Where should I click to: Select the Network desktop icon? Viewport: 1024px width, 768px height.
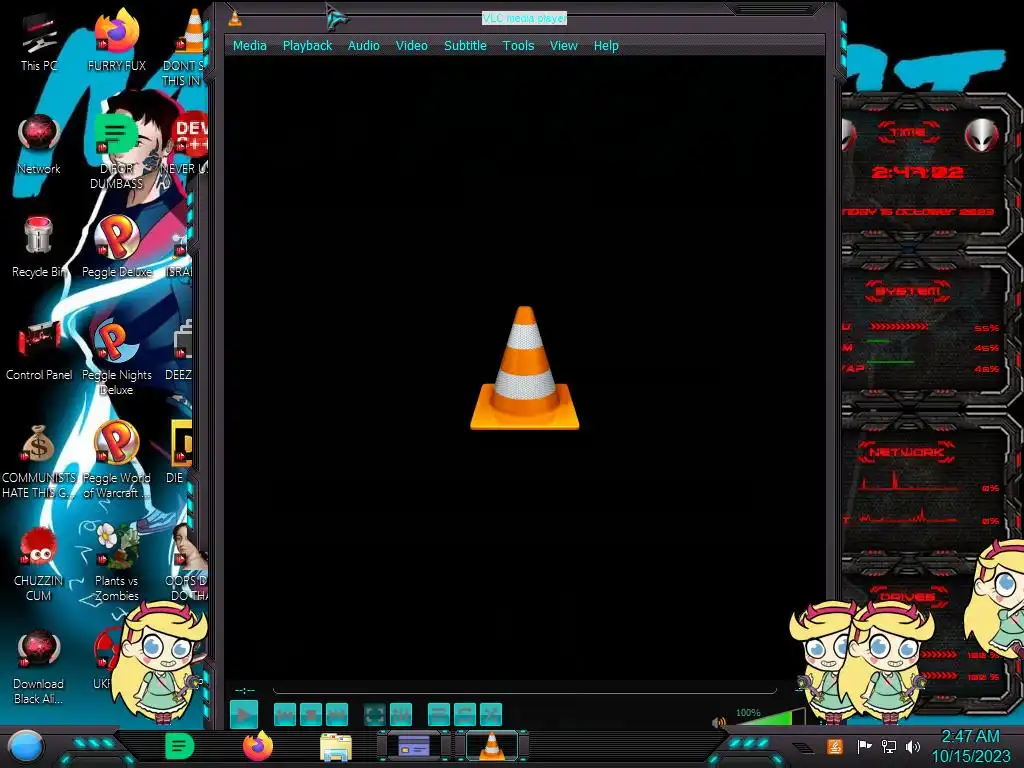[38, 144]
